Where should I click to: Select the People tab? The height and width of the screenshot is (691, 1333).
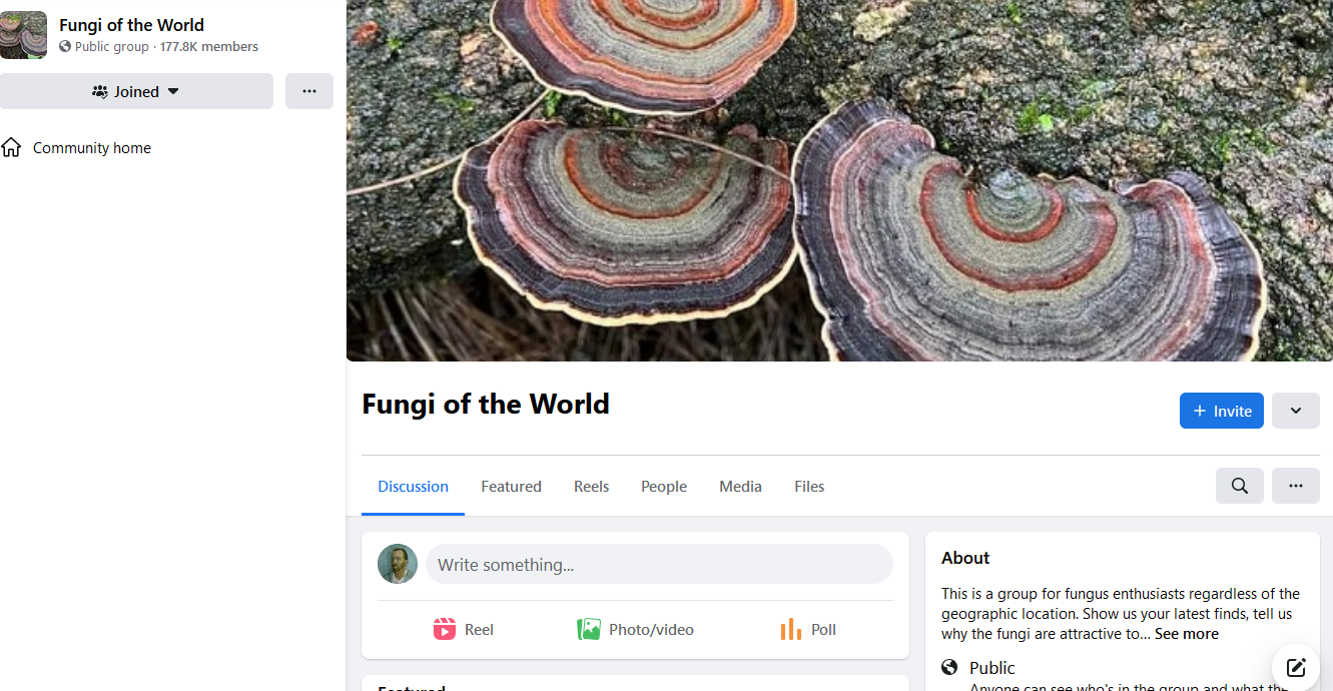point(664,486)
